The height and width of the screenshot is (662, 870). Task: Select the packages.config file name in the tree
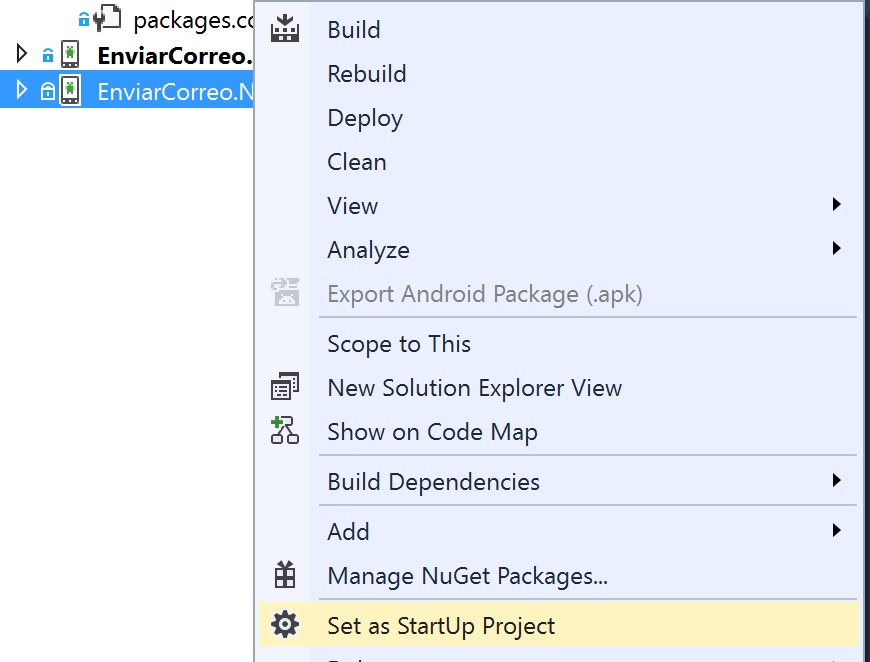tap(192, 19)
